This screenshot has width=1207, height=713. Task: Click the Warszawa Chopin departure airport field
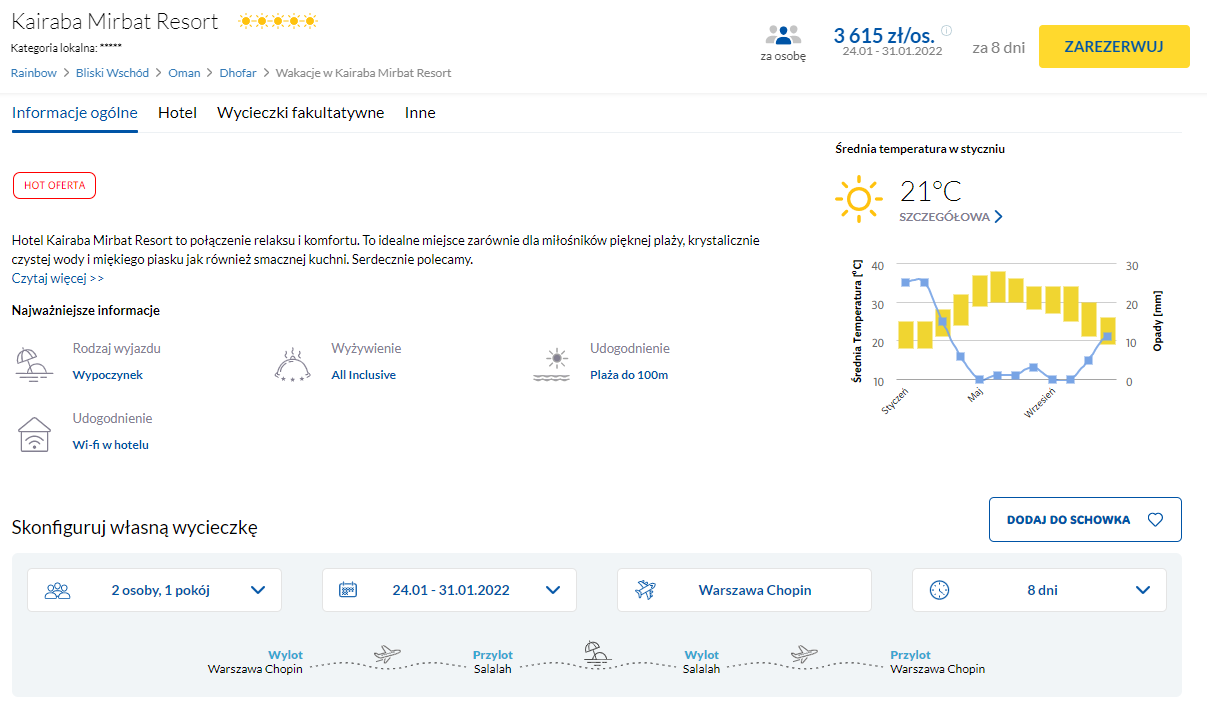pos(754,590)
